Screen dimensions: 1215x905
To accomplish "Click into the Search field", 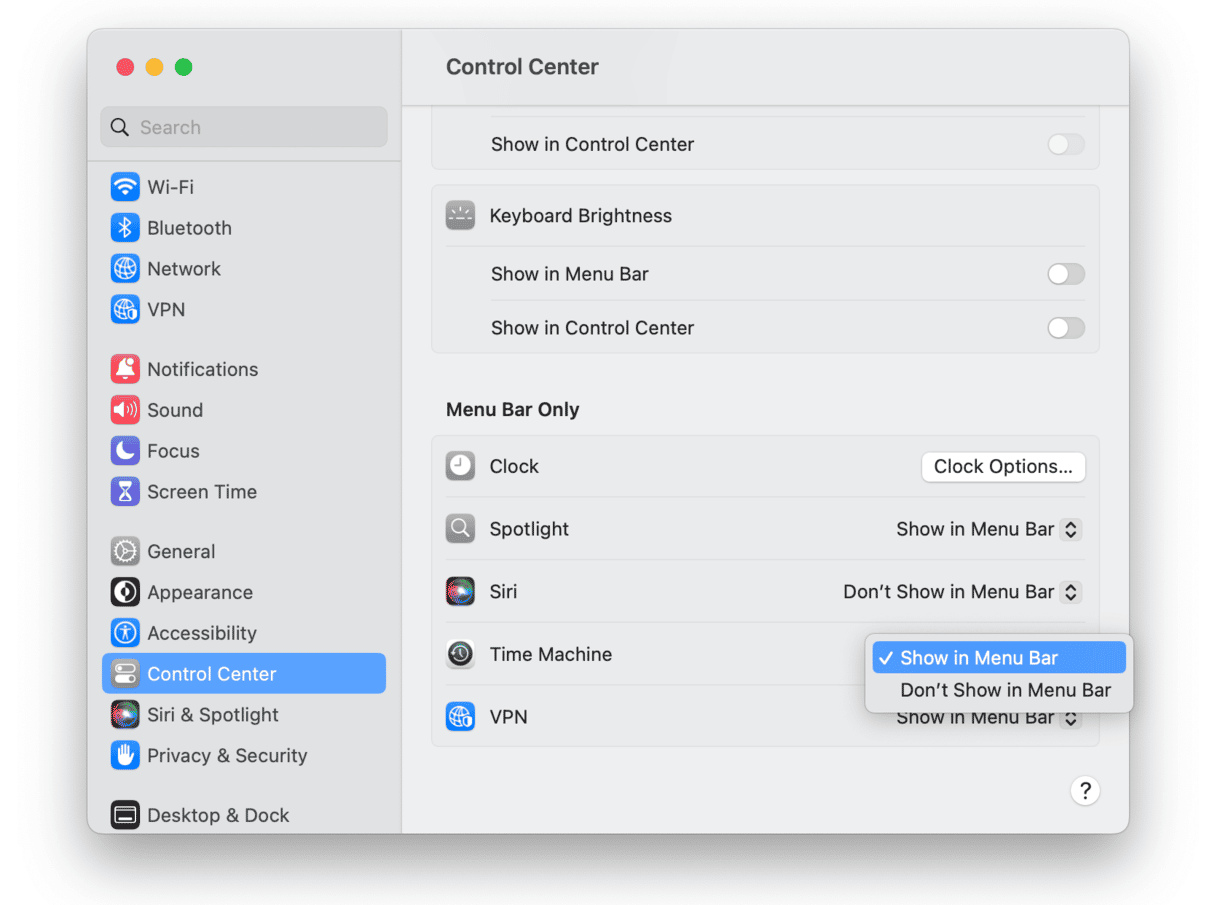I will coord(244,127).
